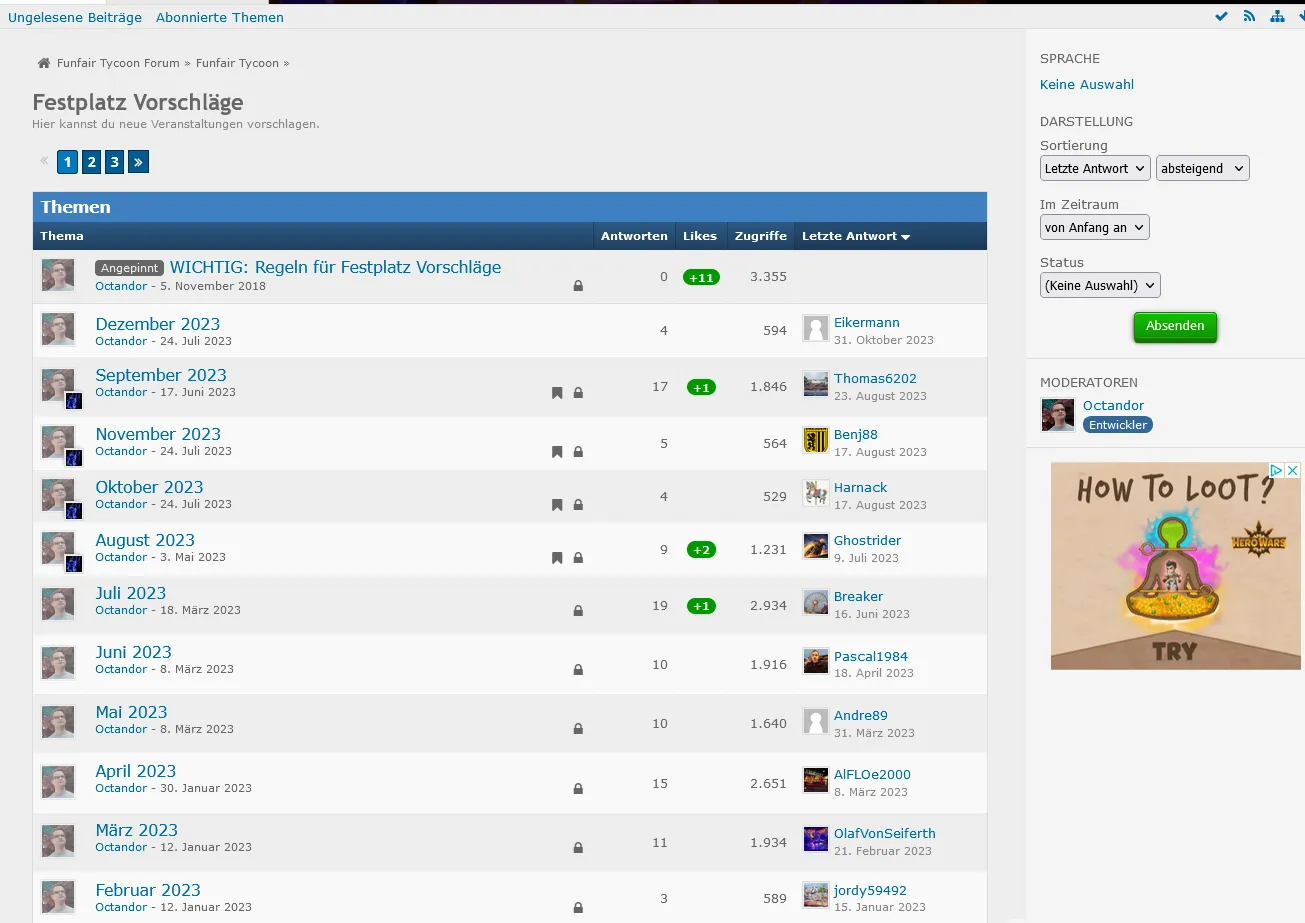Click the checkmark mark-as-read icon
Image resolution: width=1305 pixels, height=923 pixels.
pyautogui.click(x=1221, y=17)
